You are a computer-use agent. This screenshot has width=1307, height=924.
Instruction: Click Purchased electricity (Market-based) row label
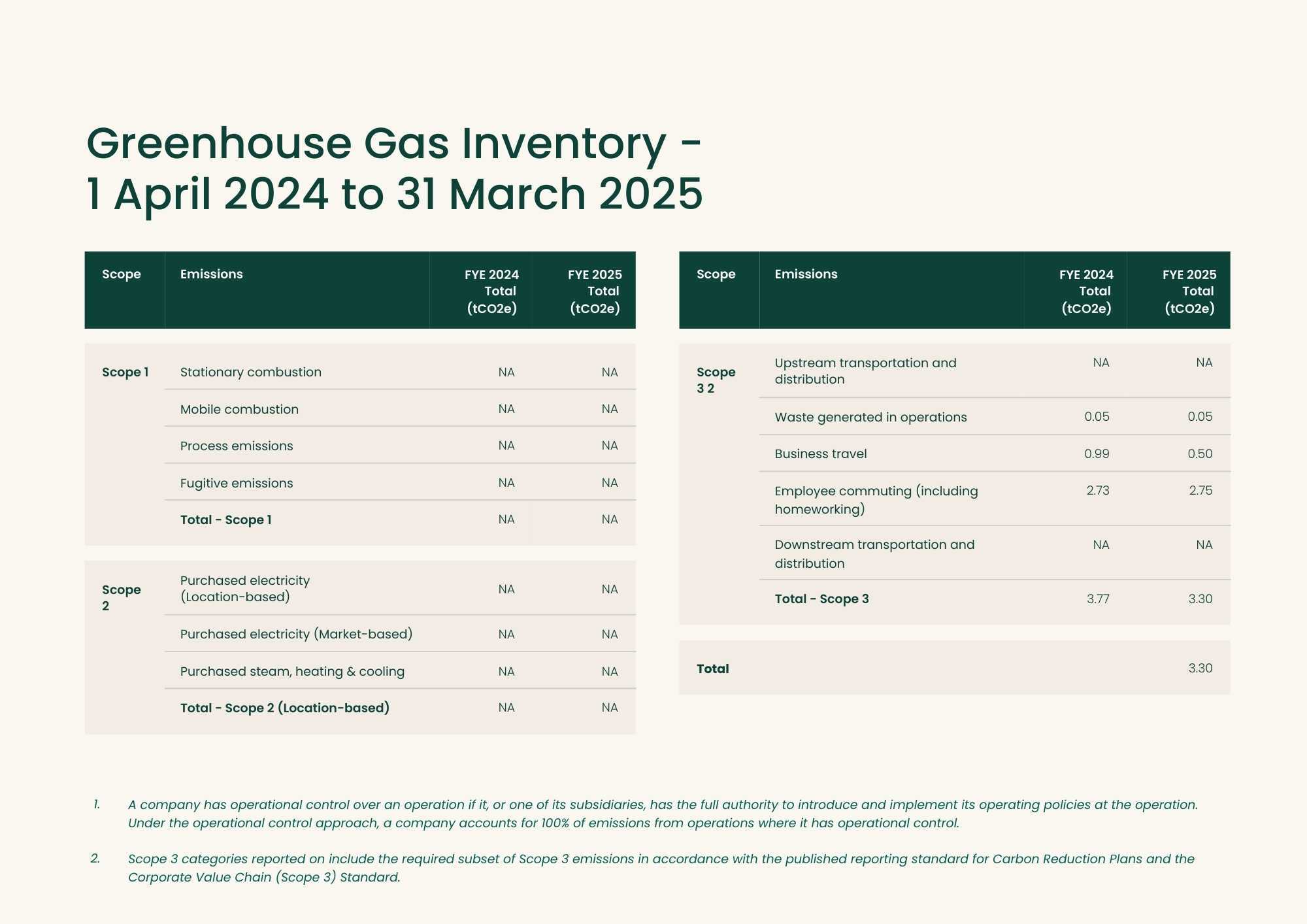[x=296, y=634]
